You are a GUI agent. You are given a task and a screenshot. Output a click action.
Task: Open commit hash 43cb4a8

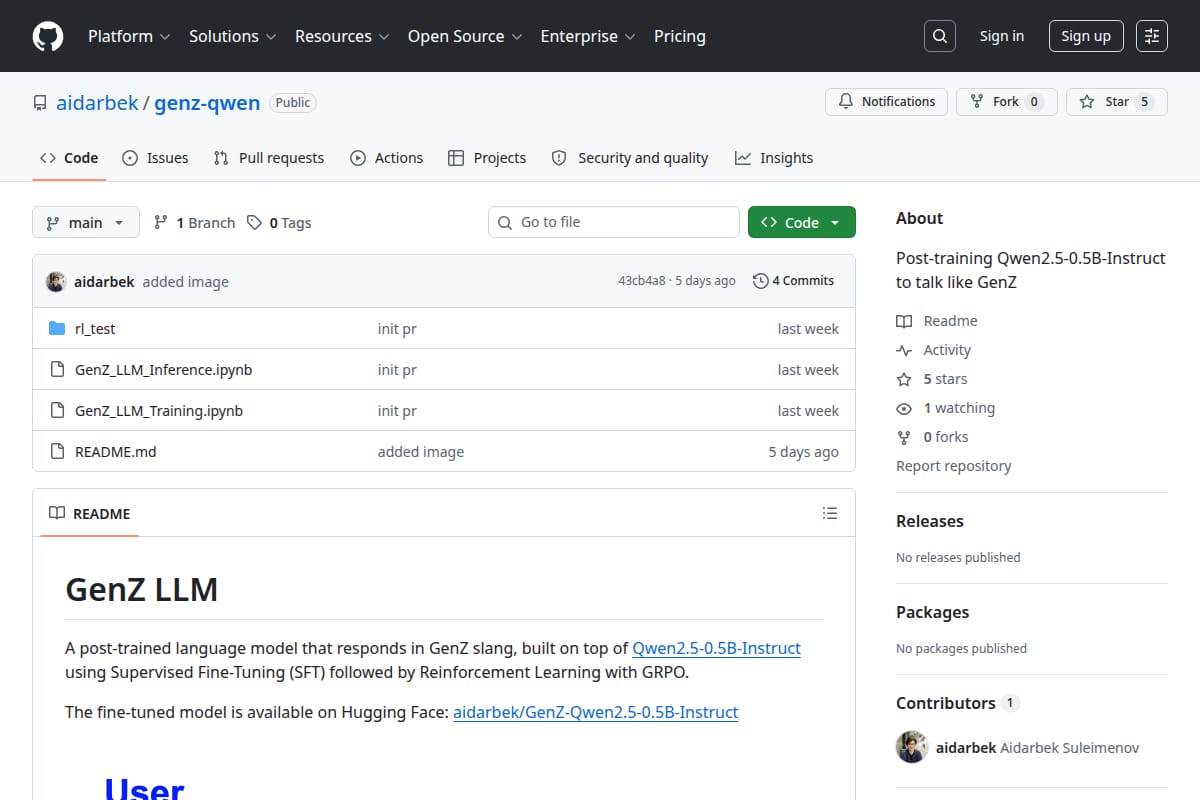point(641,281)
